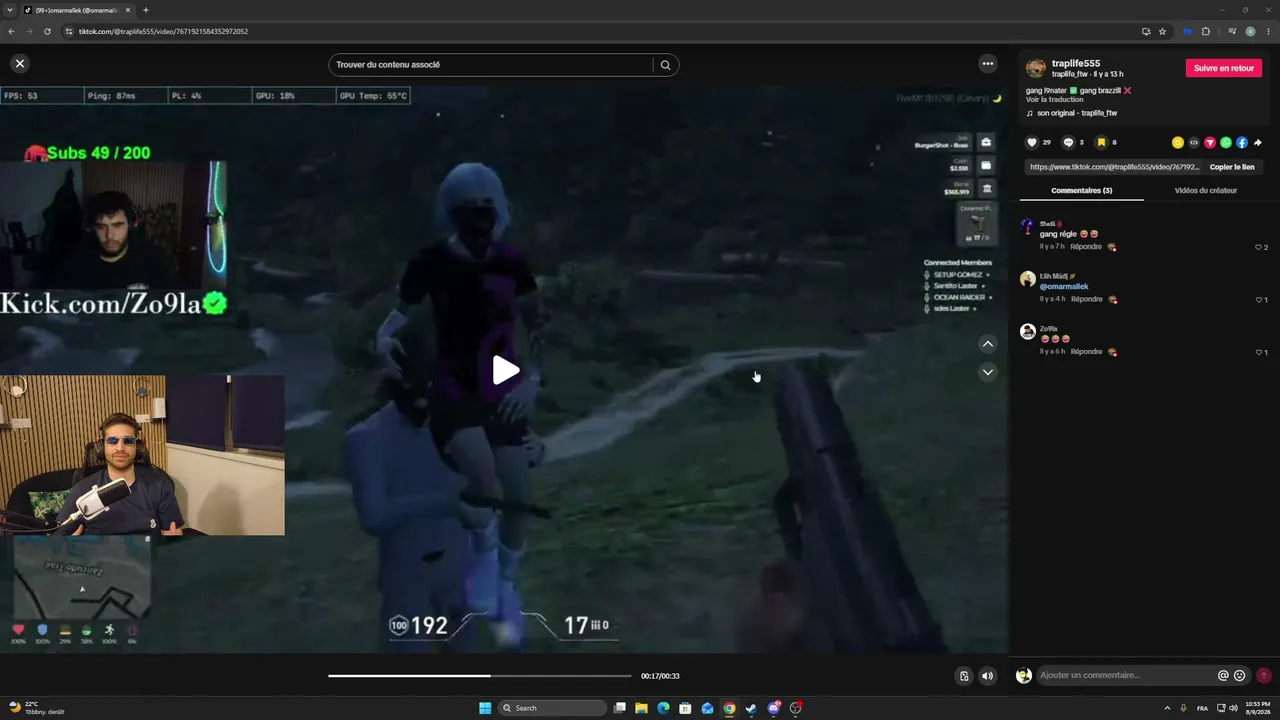Open a new browser tab
1280x720 pixels.
pyautogui.click(x=146, y=10)
